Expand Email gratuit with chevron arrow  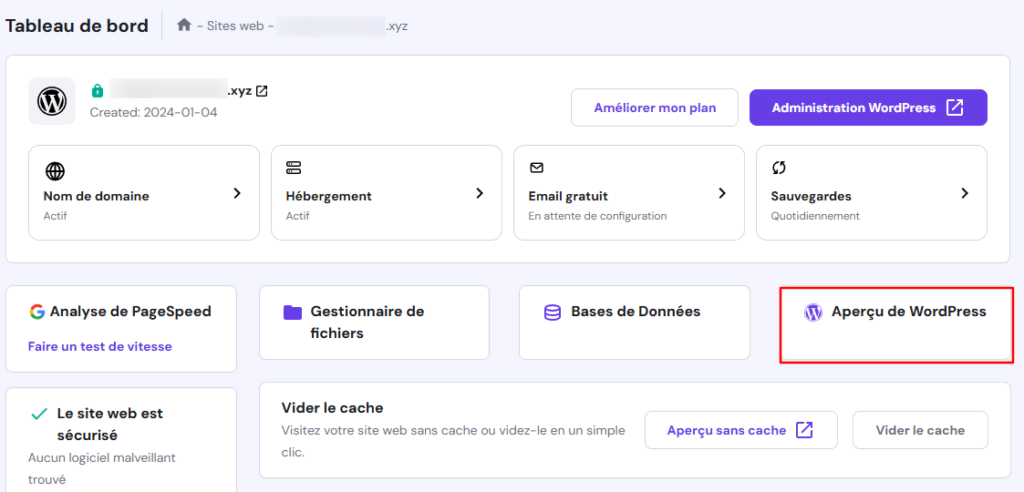pyautogui.click(x=722, y=193)
